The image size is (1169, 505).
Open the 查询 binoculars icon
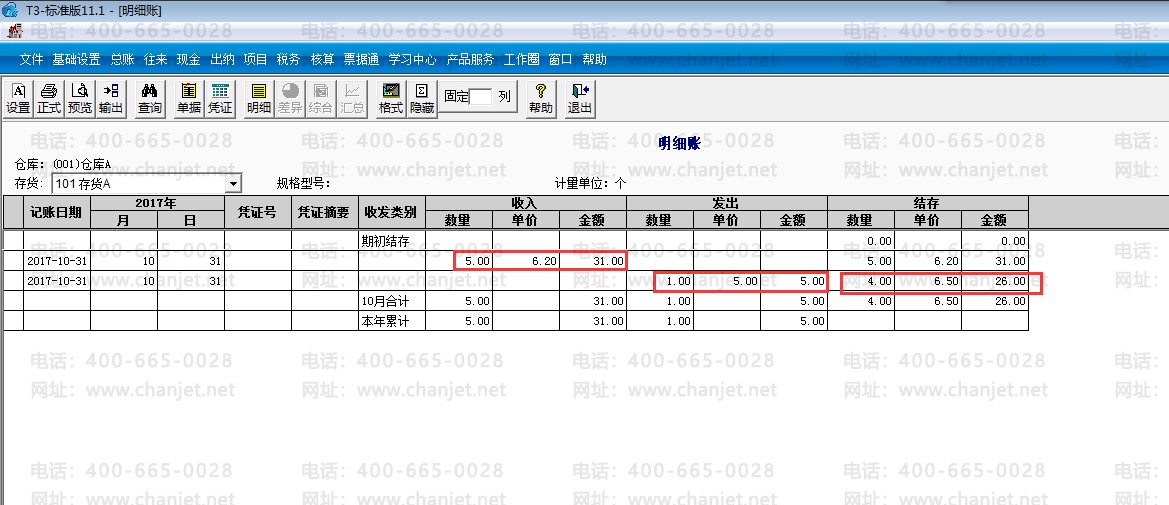[150, 98]
